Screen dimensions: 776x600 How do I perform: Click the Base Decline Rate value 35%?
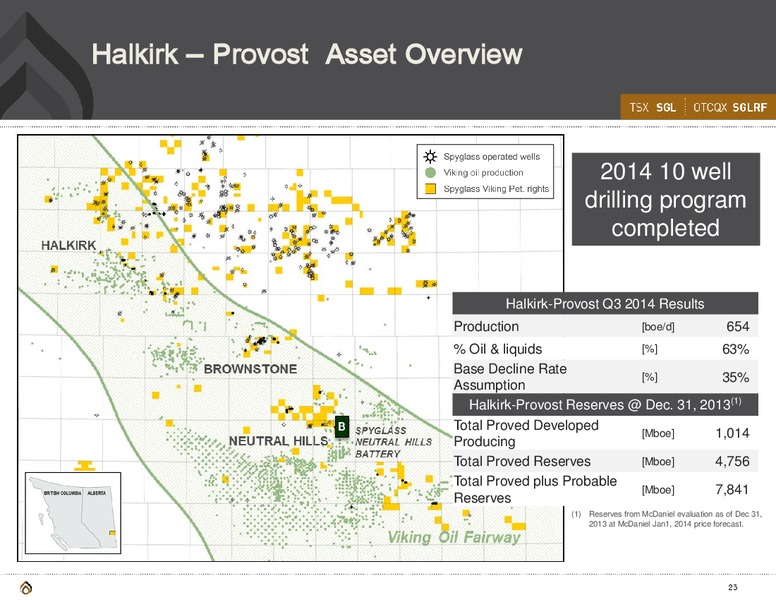point(735,377)
